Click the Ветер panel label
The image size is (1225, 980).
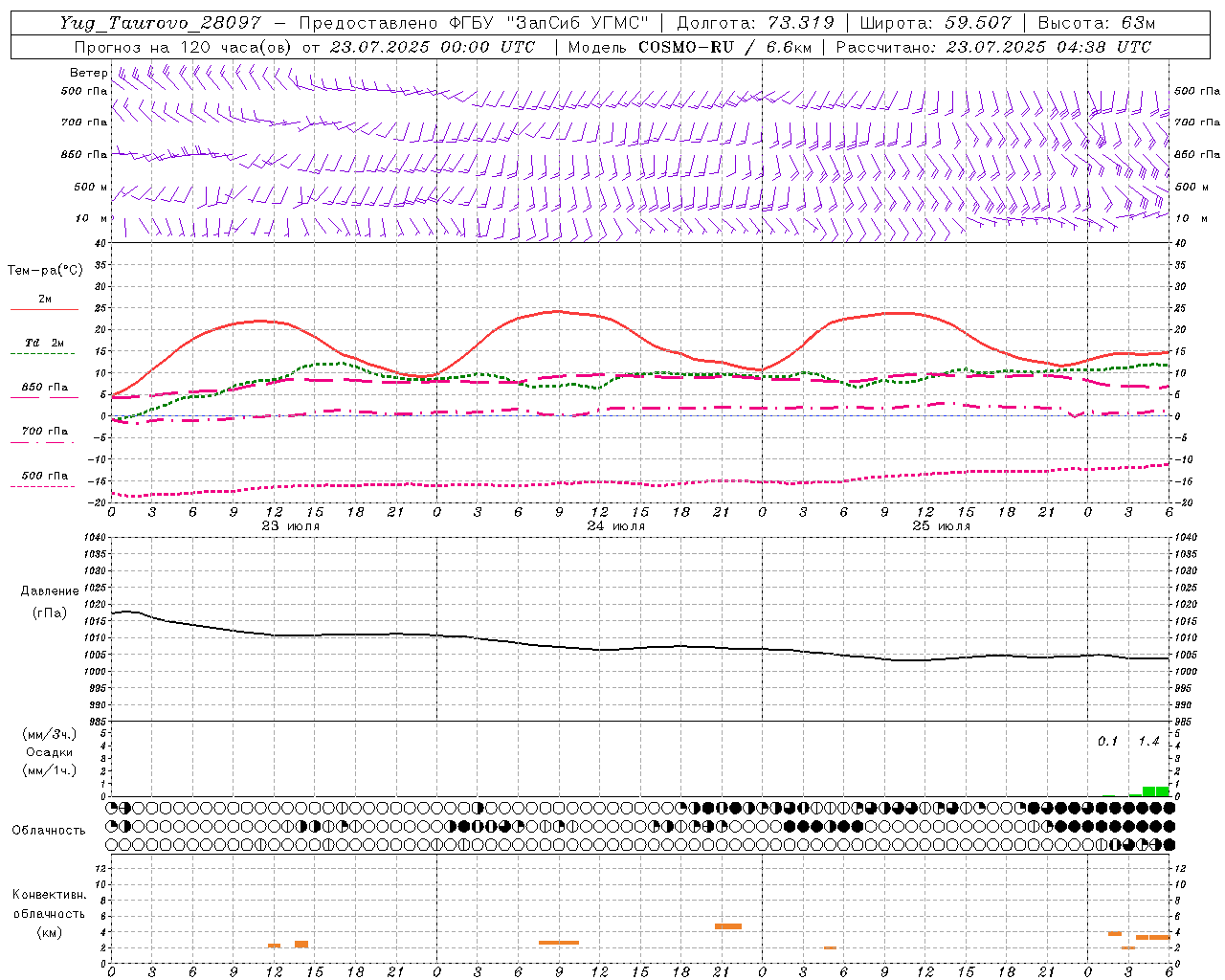point(89,73)
